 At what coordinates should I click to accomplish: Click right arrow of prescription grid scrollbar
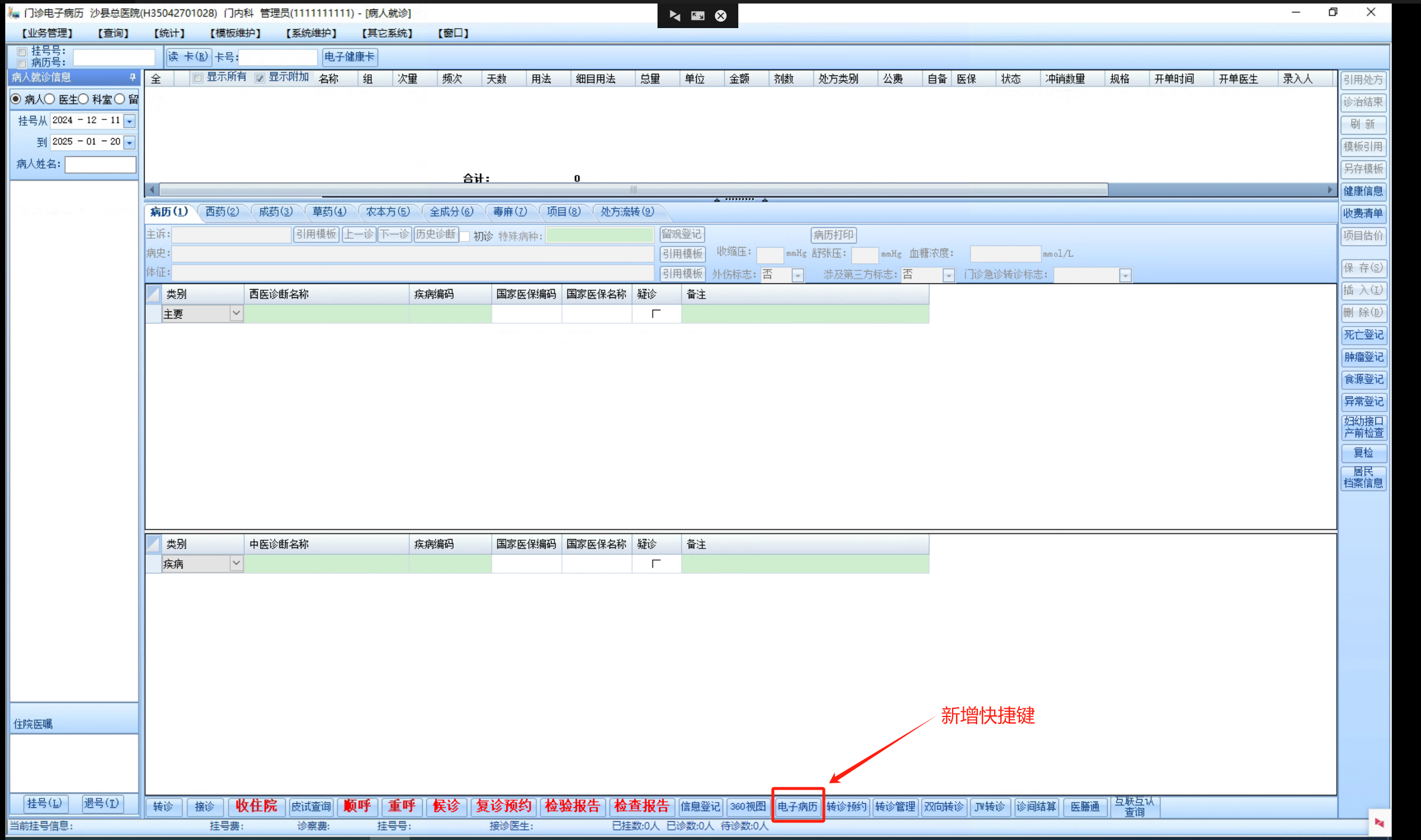tap(1330, 190)
